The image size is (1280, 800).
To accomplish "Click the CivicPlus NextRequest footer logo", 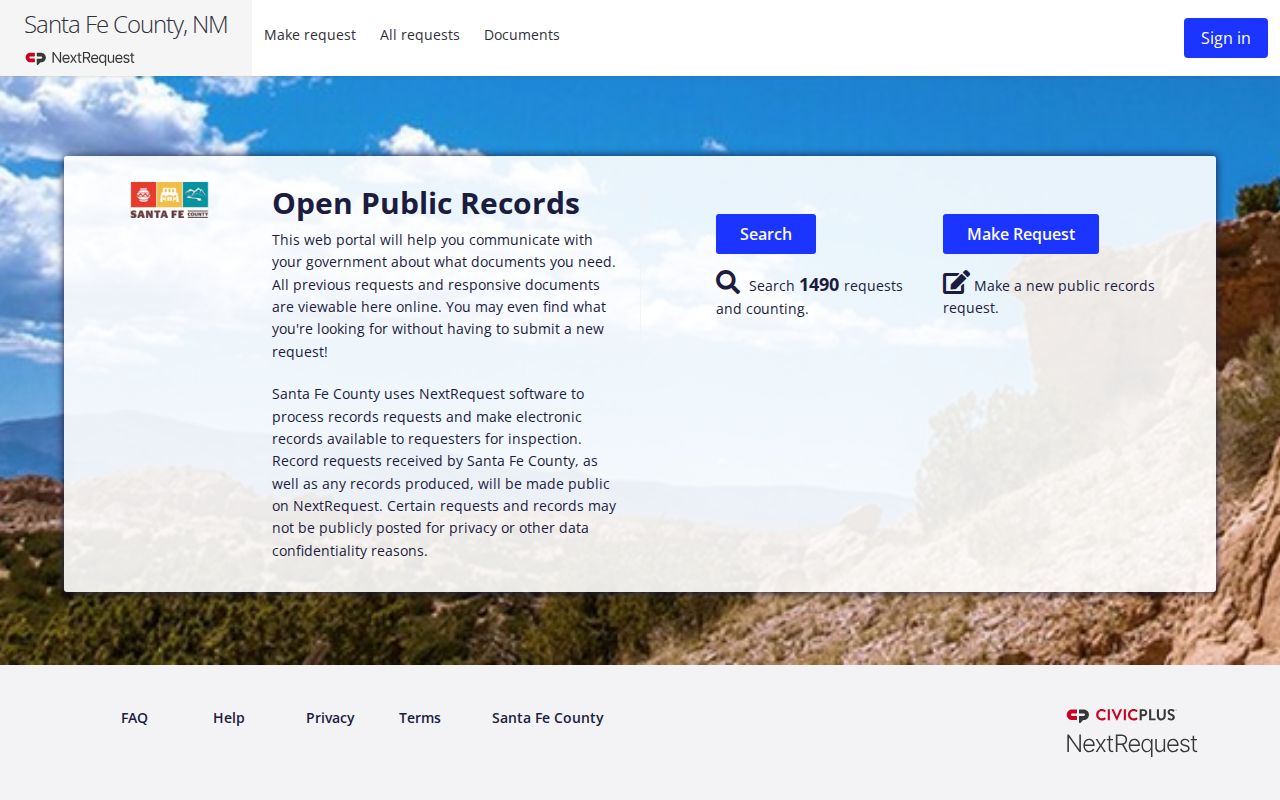I will pyautogui.click(x=1131, y=731).
